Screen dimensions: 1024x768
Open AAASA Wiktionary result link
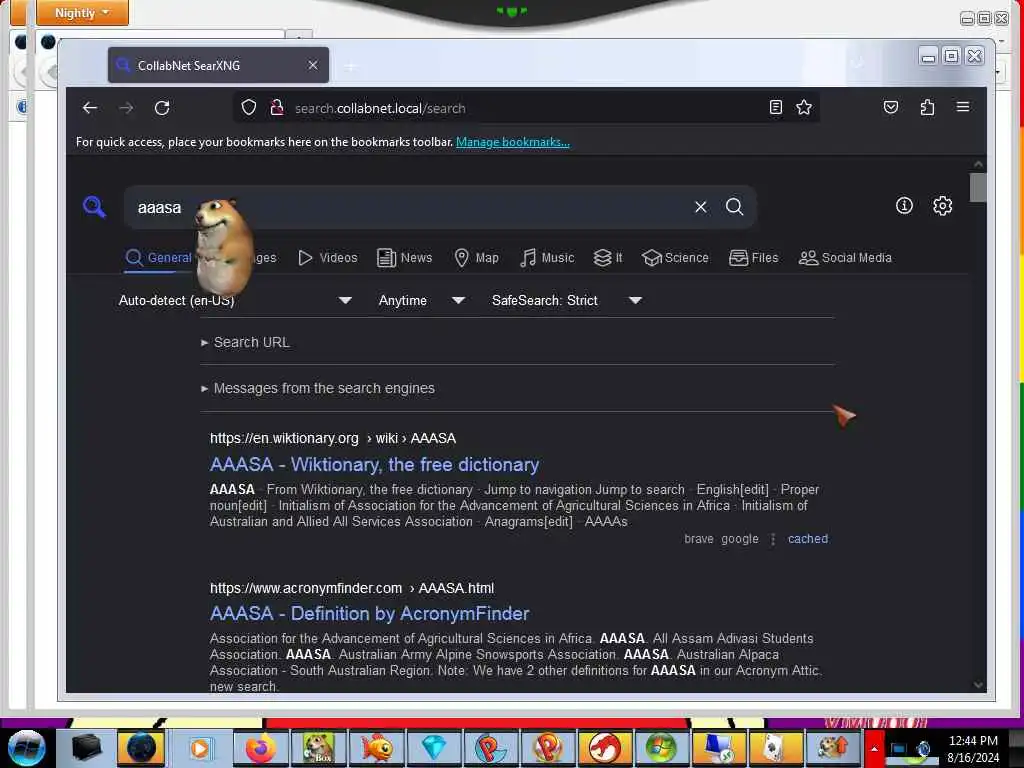point(374,464)
